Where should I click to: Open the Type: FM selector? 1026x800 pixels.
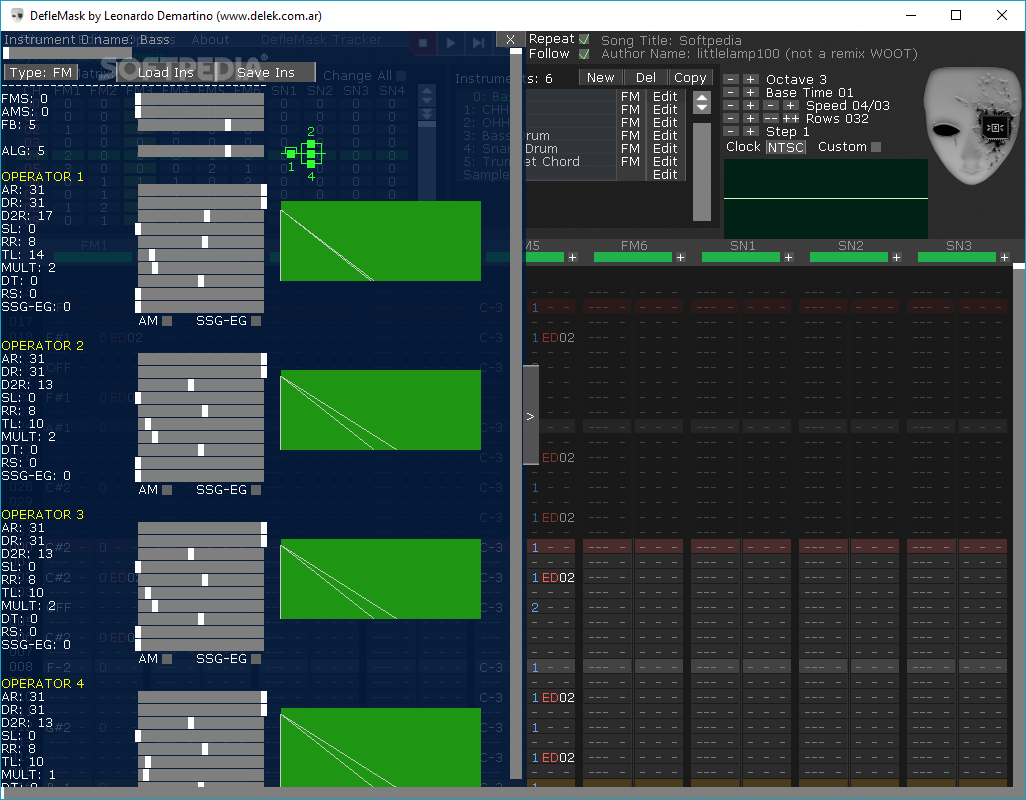[x=41, y=72]
